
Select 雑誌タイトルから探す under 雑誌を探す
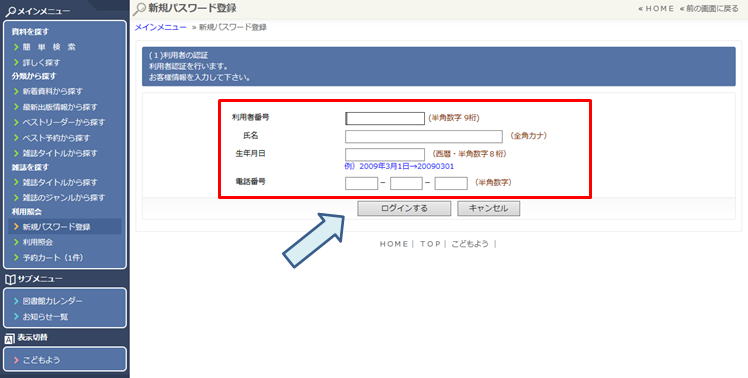pyautogui.click(x=60, y=182)
